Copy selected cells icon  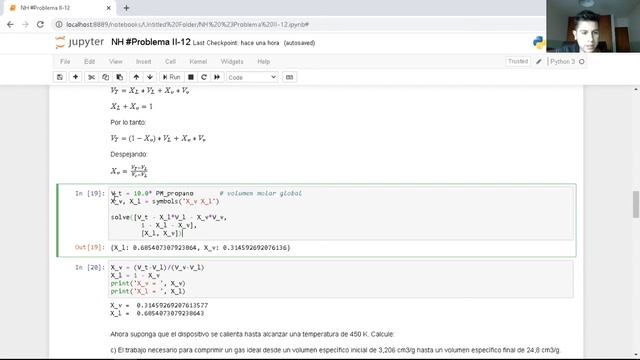point(105,77)
